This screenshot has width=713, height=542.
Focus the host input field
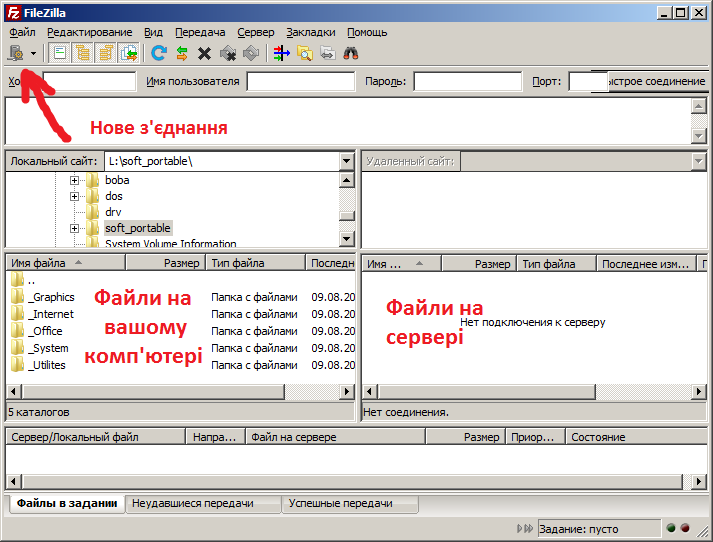pyautogui.click(x=89, y=81)
